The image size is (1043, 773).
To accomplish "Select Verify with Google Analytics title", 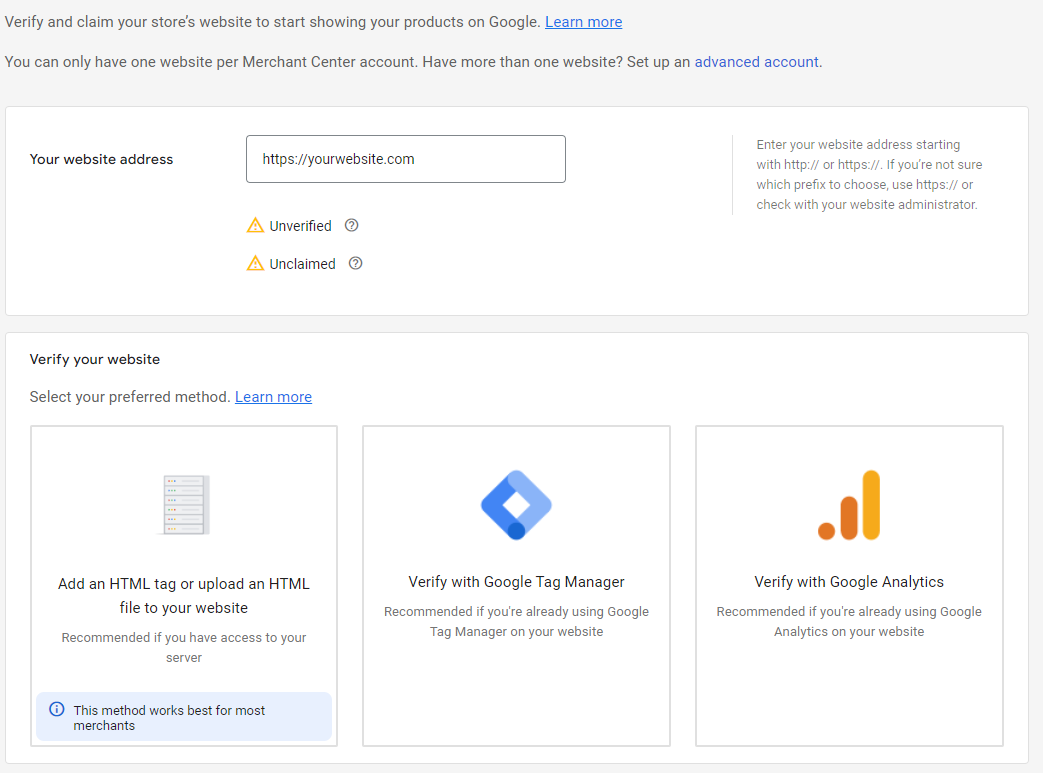I will tap(849, 582).
